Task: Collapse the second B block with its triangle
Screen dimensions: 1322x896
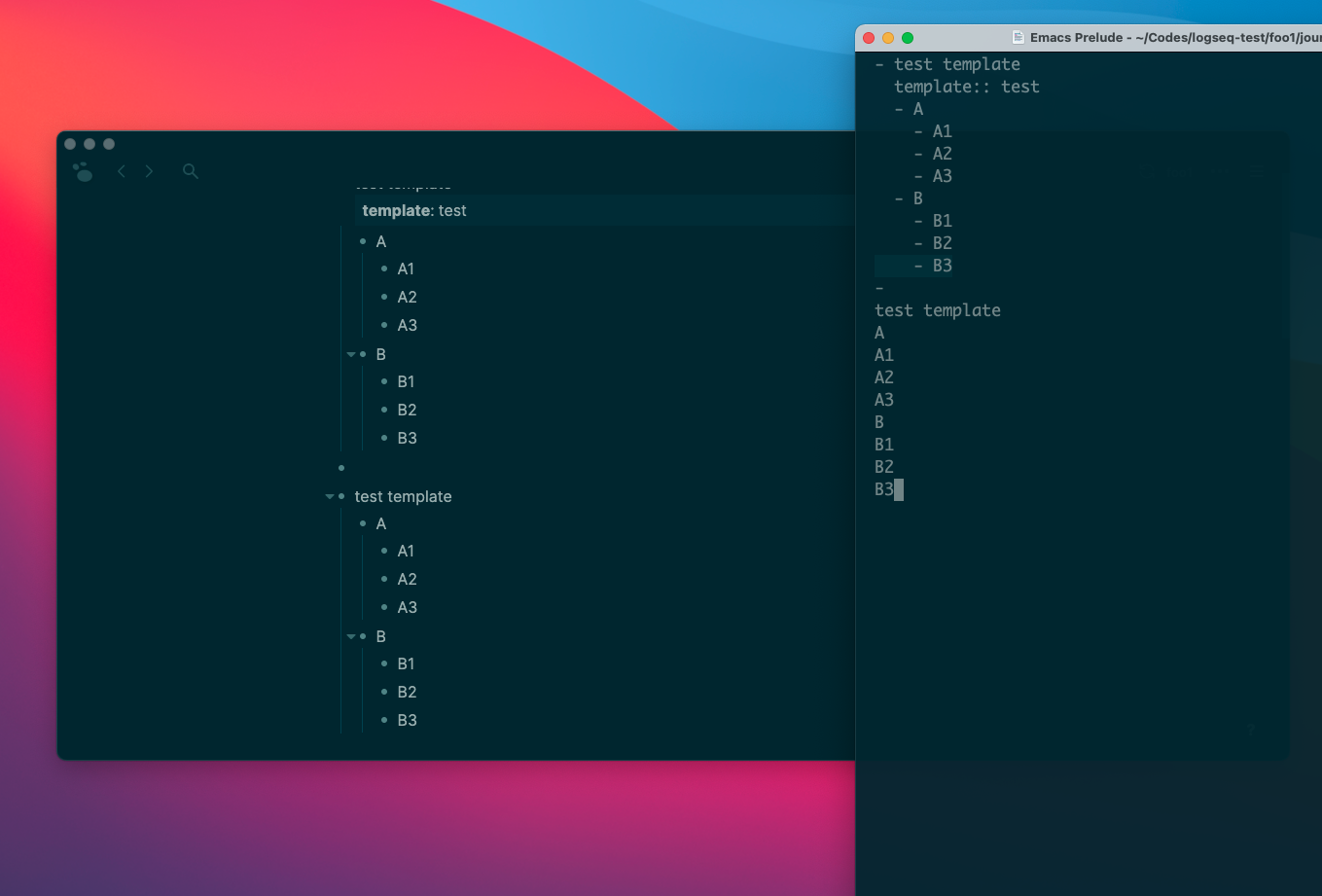Action: (x=351, y=636)
